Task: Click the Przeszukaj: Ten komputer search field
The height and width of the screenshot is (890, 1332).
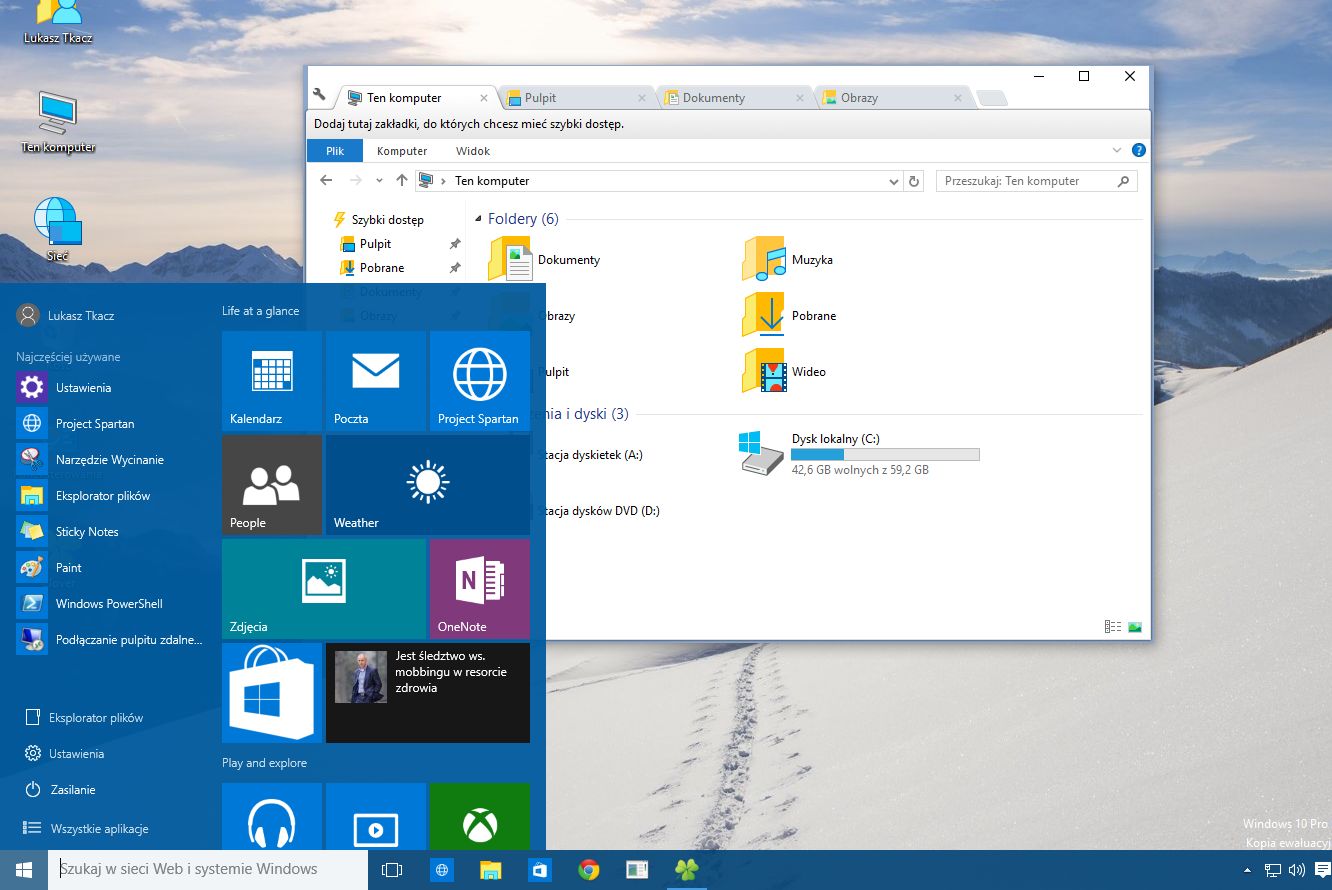Action: 1025,181
